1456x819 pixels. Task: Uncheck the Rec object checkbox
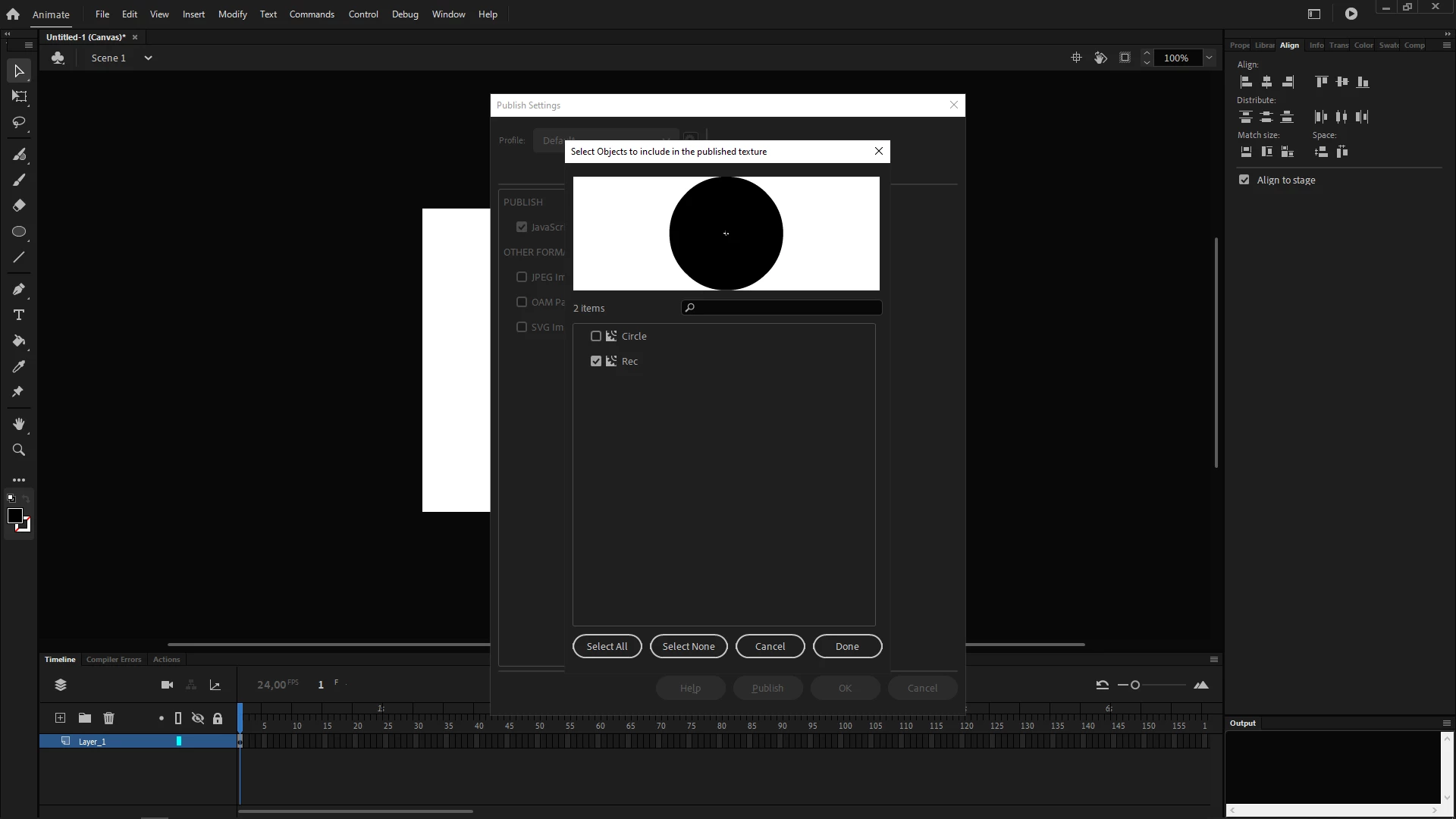pos(596,361)
